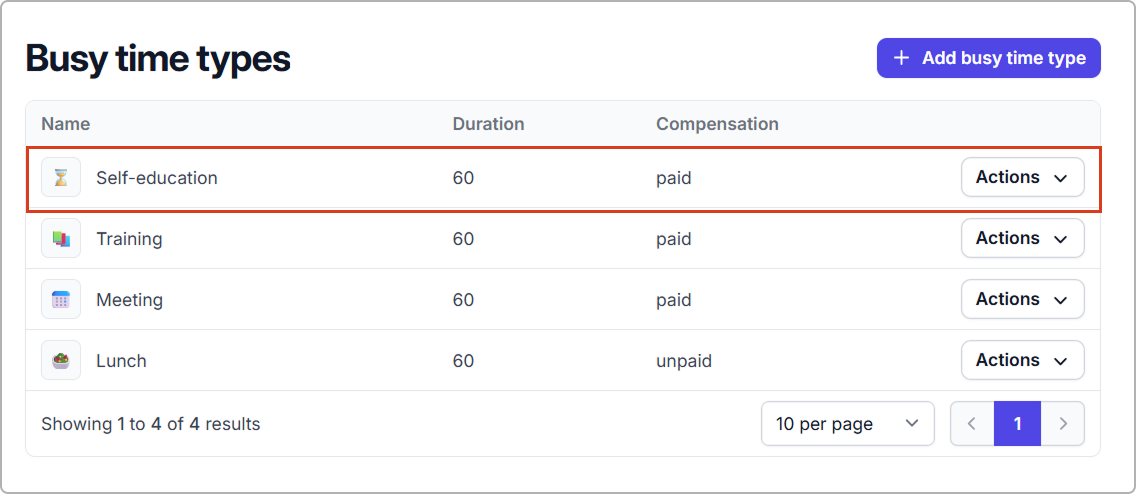This screenshot has width=1136, height=494.
Task: Select page 1 in pagination
Action: point(1017,424)
